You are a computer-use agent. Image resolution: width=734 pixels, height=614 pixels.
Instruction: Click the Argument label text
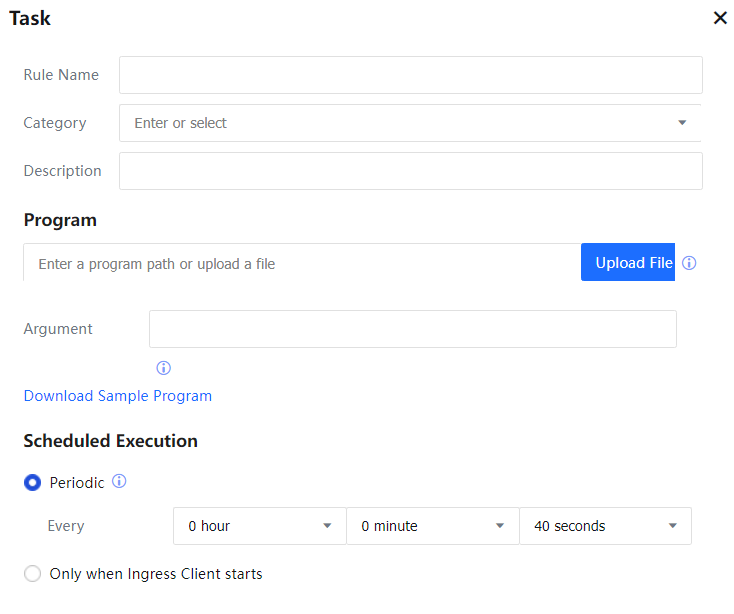pos(58,329)
